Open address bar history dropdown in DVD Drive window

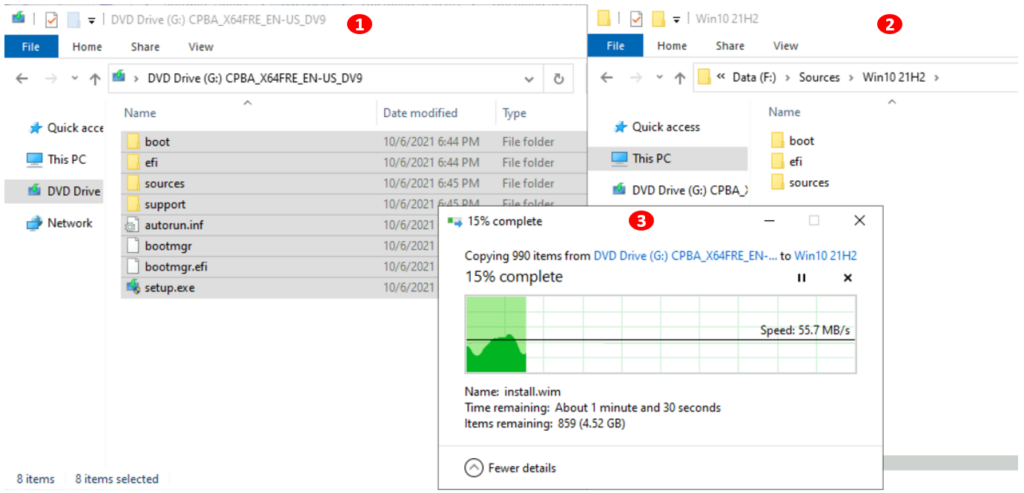pyautogui.click(x=529, y=79)
